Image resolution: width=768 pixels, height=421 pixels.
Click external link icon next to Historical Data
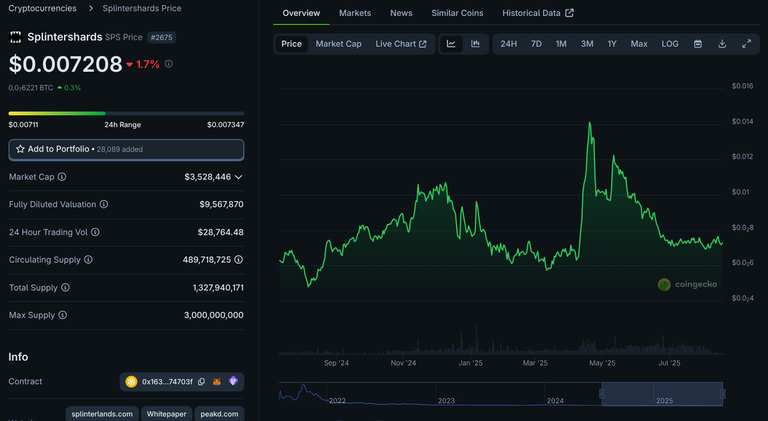[569, 13]
